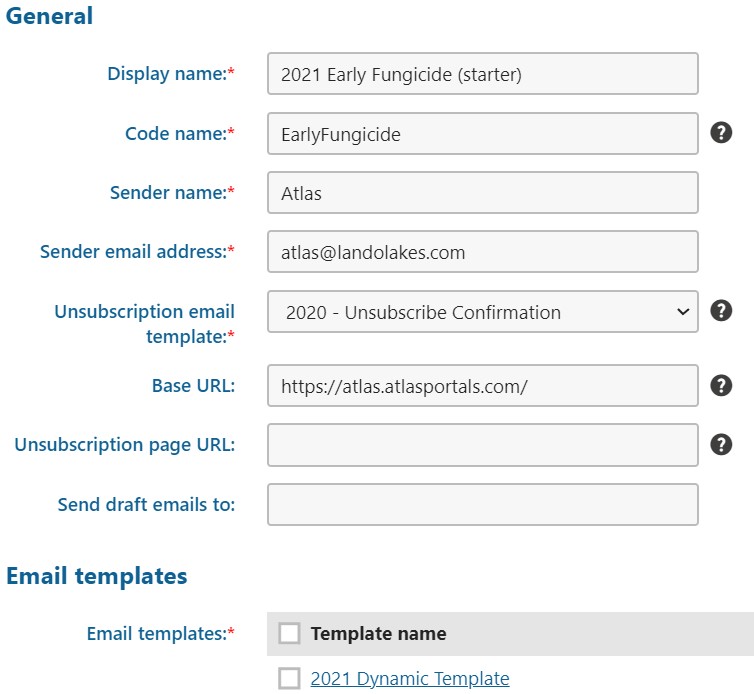Click the help icon beside Code name
This screenshot has width=754, height=694.
(x=721, y=133)
